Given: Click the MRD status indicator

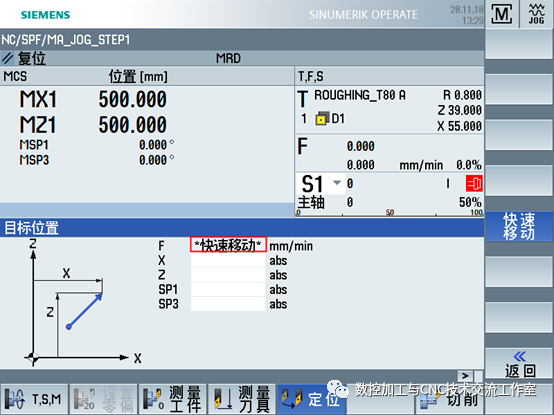Looking at the screenshot, I should tap(228, 58).
